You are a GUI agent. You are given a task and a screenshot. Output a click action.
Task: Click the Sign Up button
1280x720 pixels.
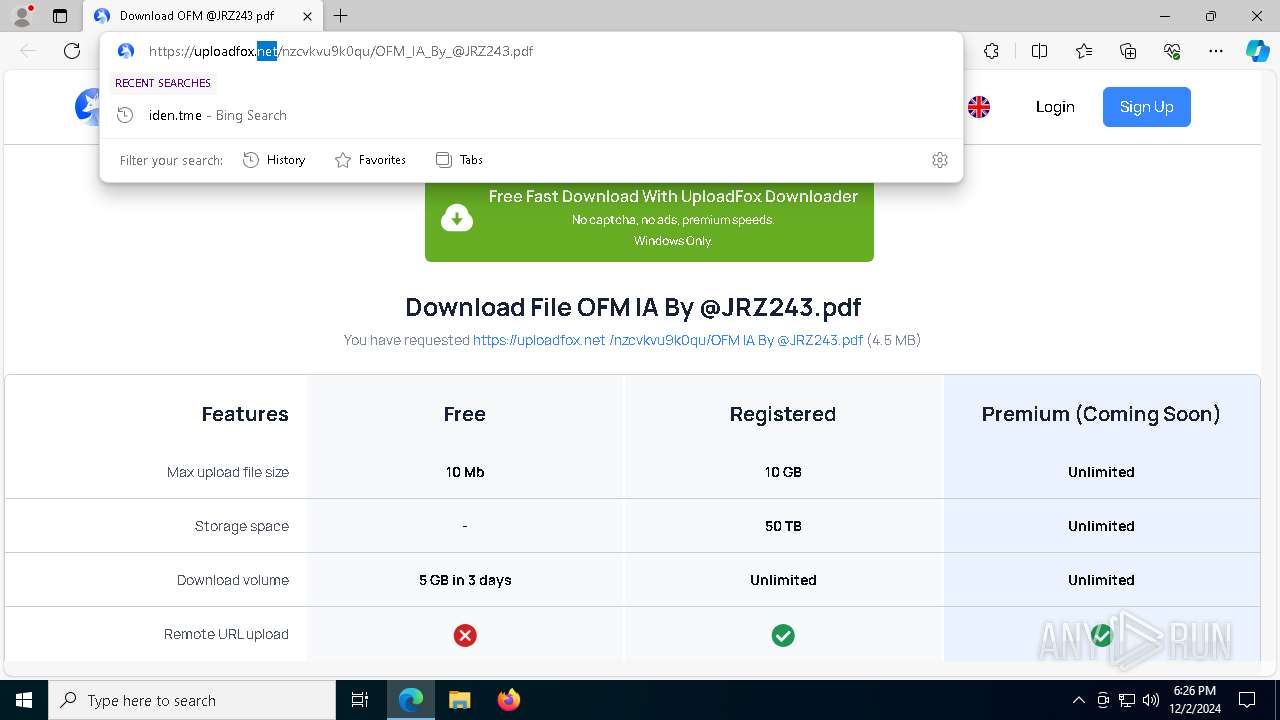tap(1147, 107)
